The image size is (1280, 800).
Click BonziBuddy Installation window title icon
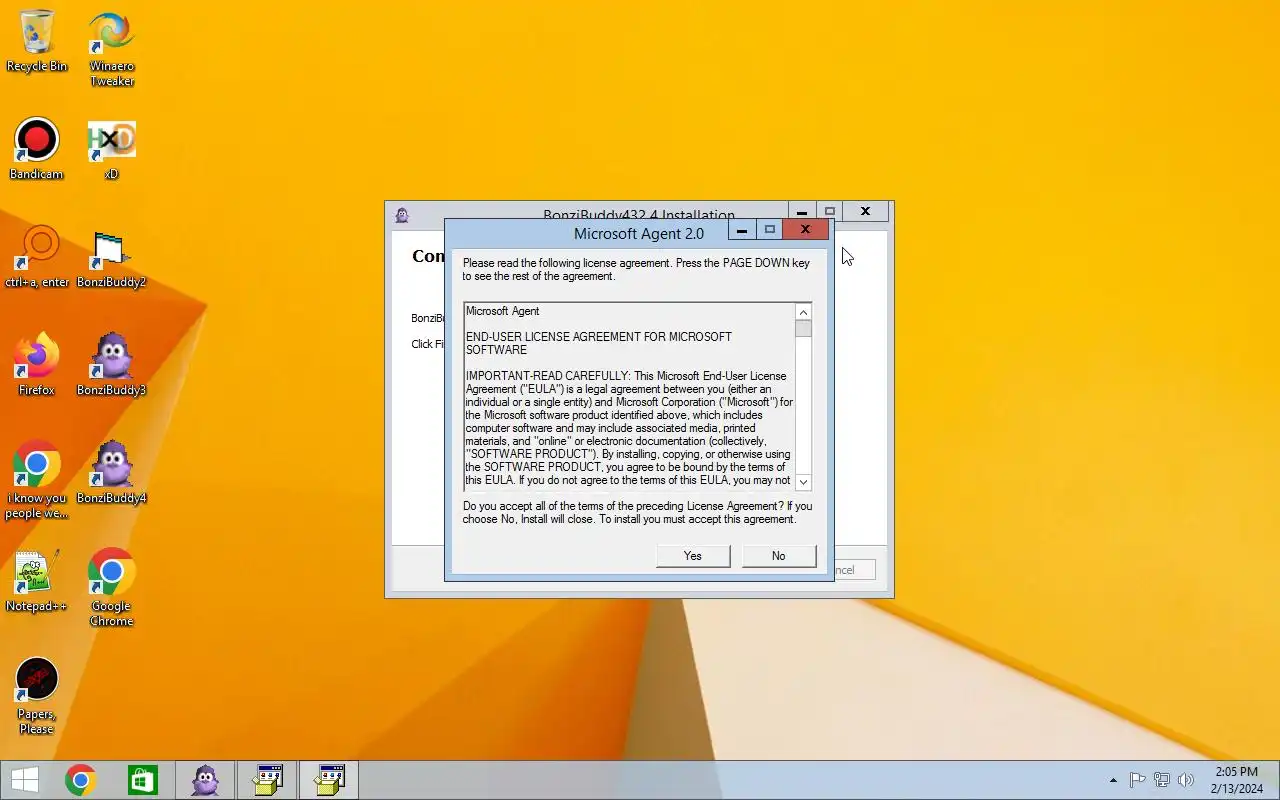coord(402,215)
